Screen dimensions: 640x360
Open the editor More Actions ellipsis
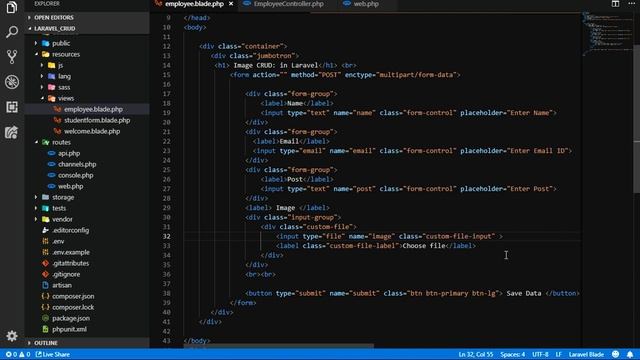(631, 3)
